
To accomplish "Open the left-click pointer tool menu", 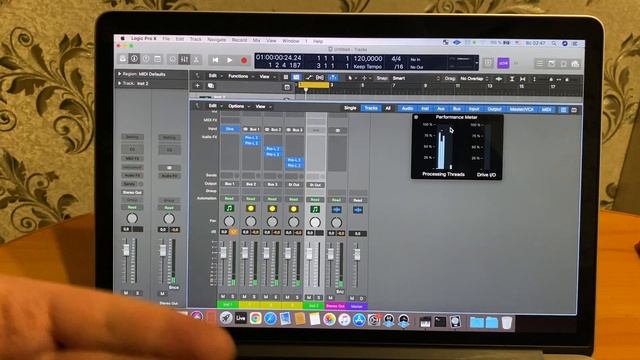I will tap(351, 78).
